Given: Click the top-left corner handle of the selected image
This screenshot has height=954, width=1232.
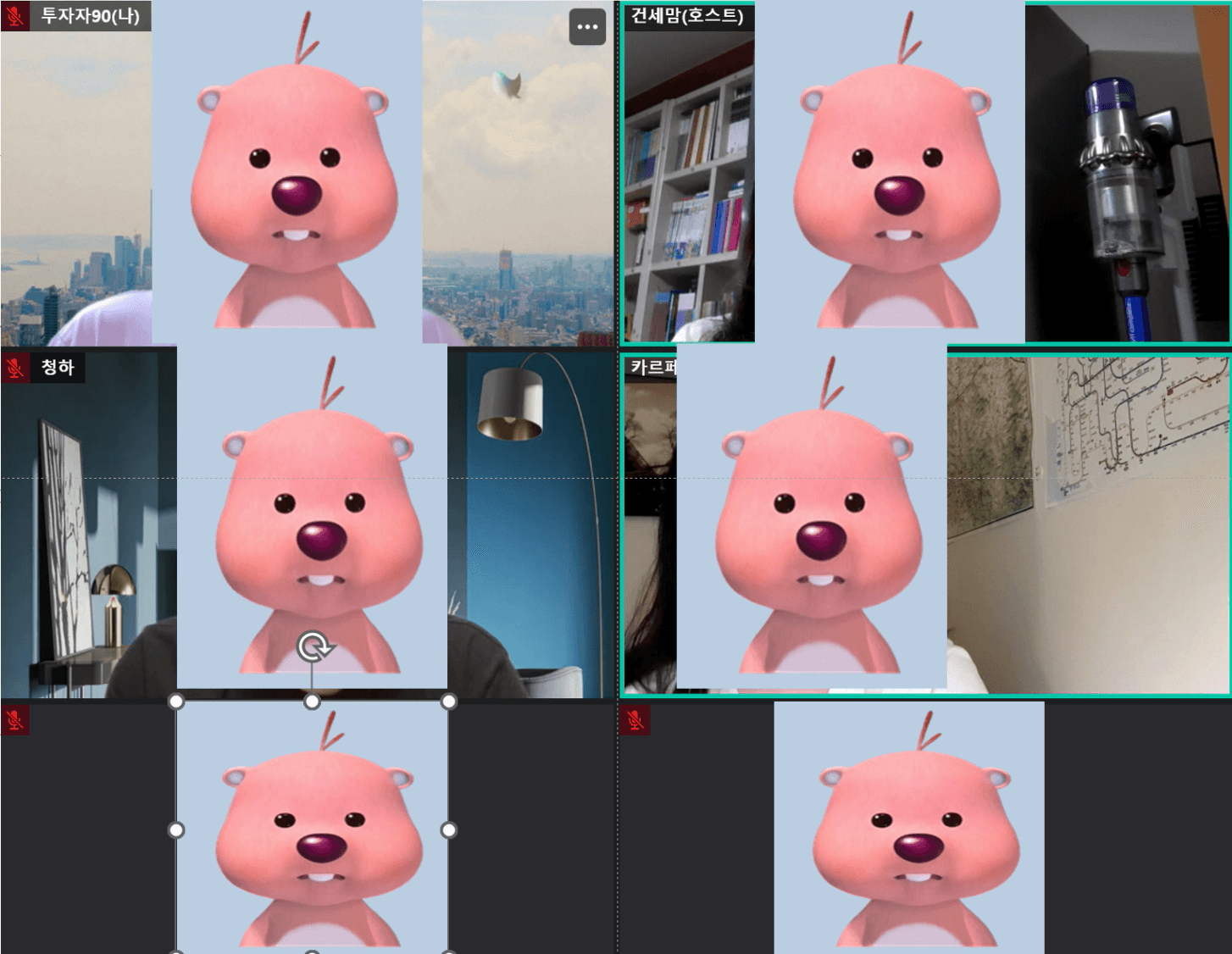Looking at the screenshot, I should coord(176,702).
